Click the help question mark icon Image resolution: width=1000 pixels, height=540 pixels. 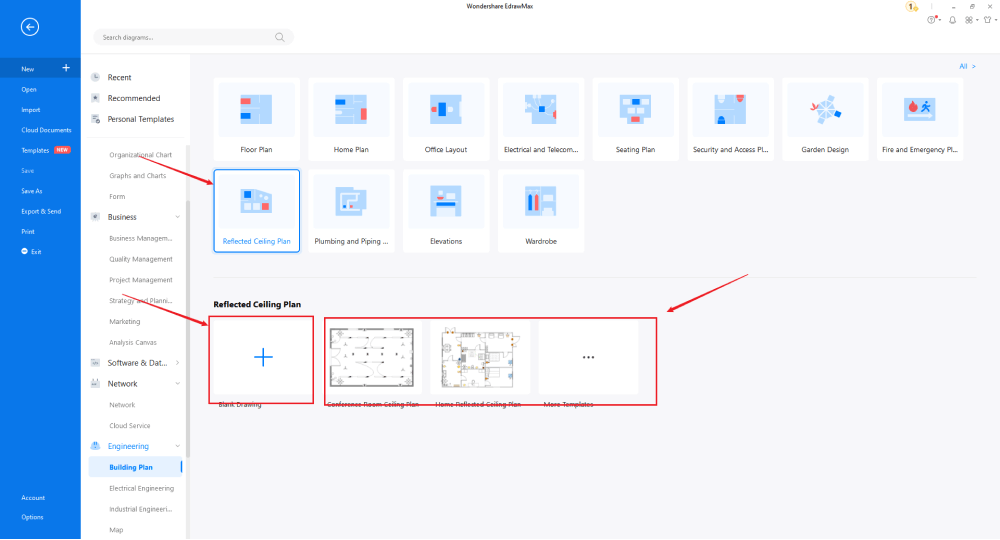point(932,20)
